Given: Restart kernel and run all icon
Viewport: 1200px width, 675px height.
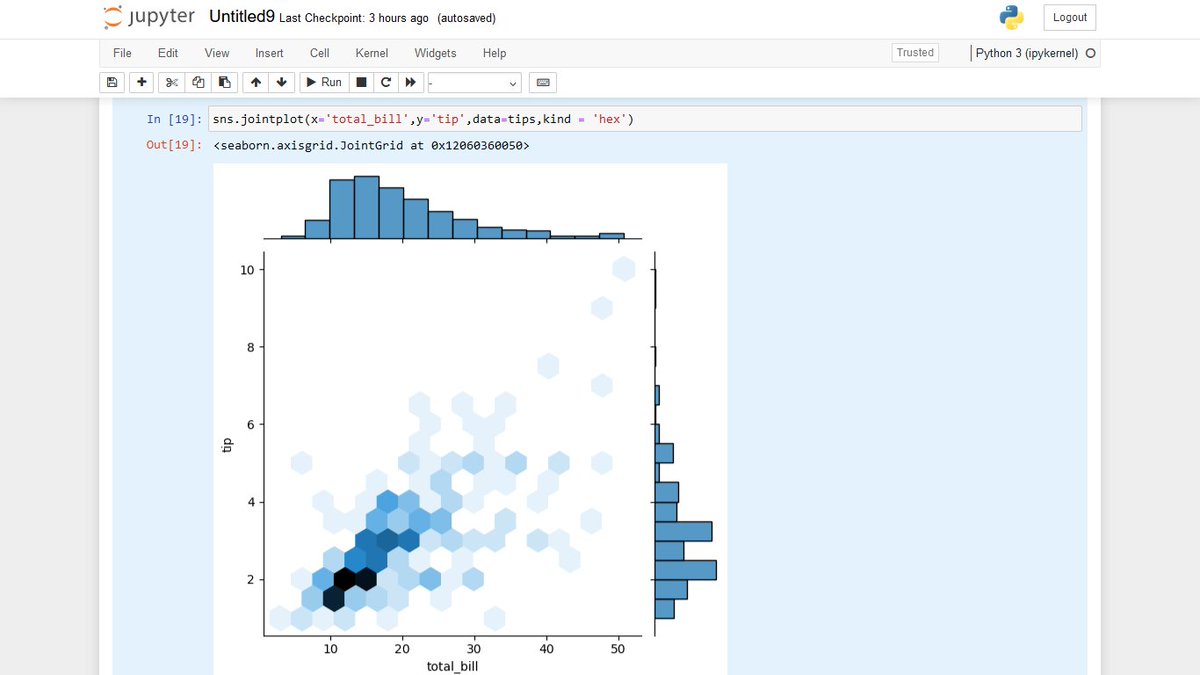Looking at the screenshot, I should [410, 82].
